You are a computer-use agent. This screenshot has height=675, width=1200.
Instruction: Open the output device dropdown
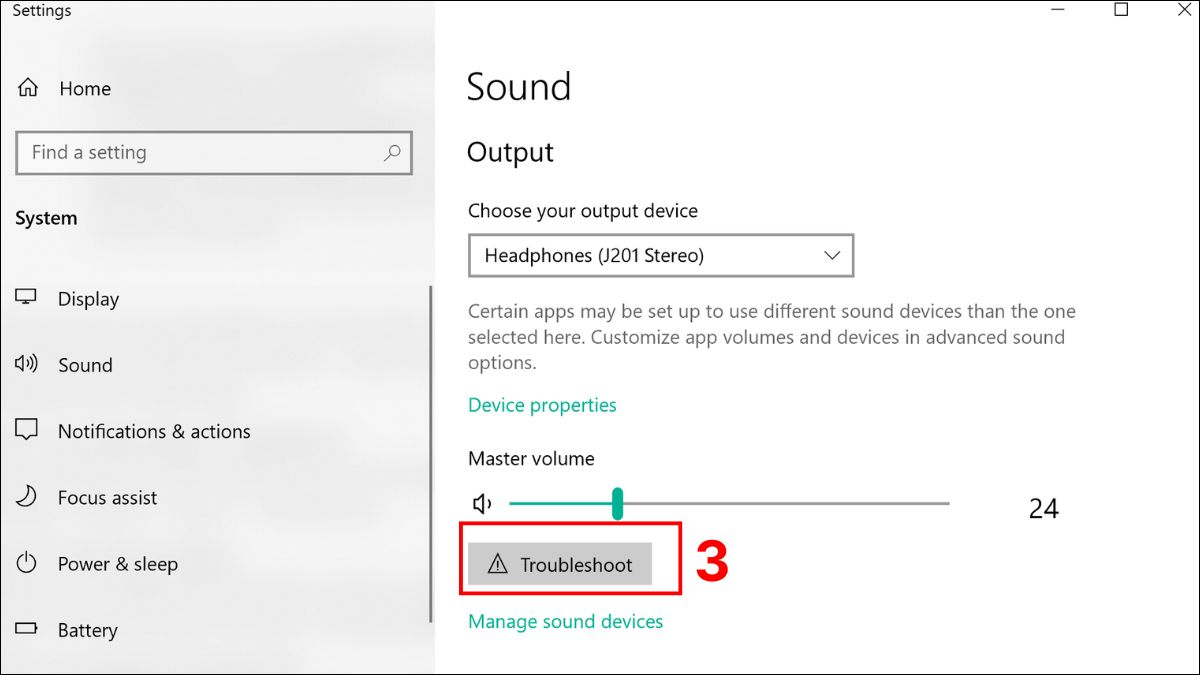pyautogui.click(x=660, y=256)
